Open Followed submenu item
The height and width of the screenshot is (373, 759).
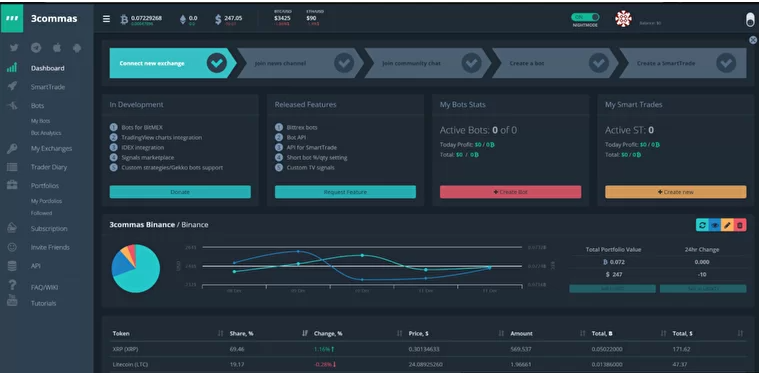click(x=41, y=213)
